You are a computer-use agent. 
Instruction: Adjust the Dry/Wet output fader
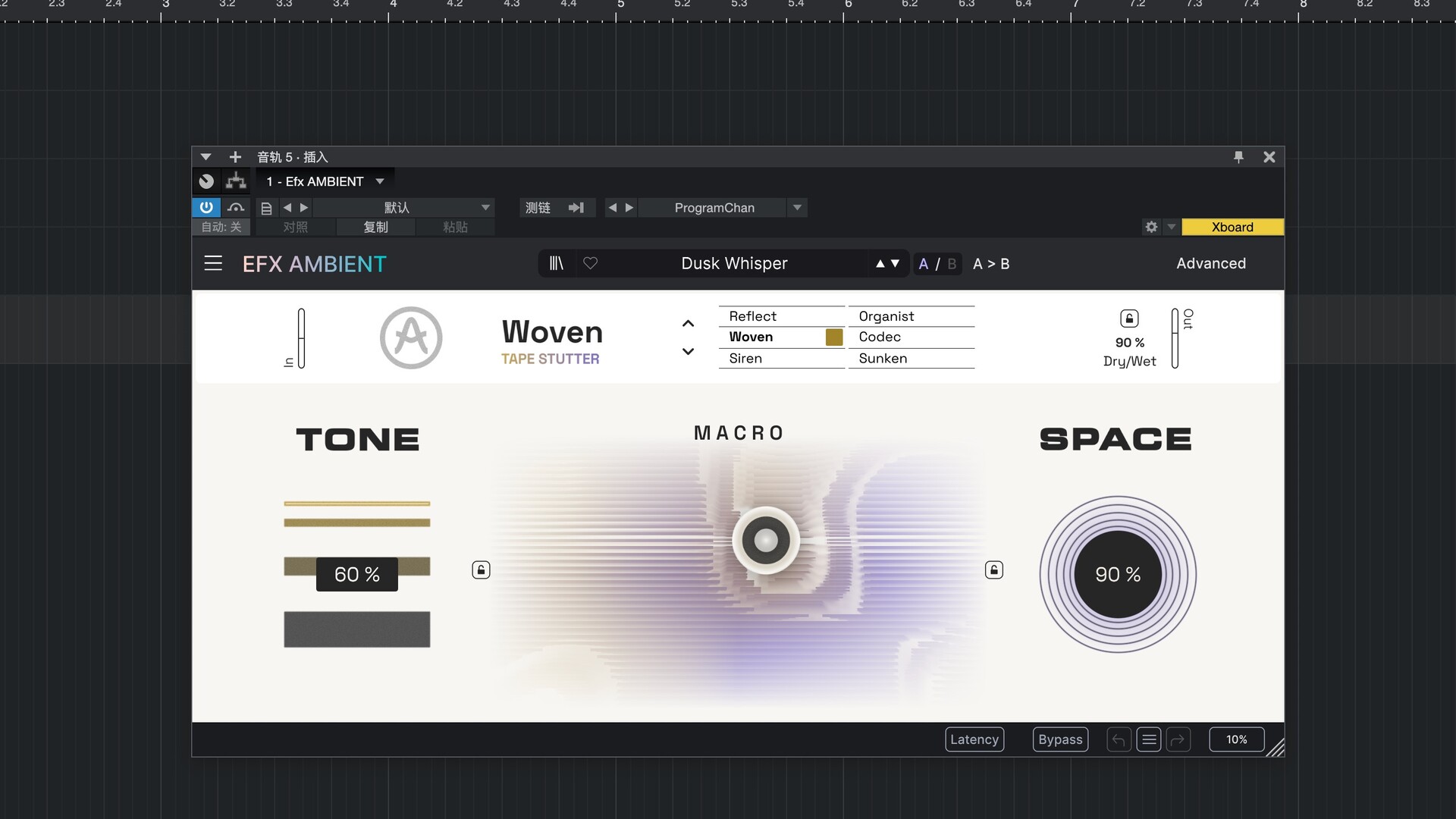click(x=1175, y=337)
